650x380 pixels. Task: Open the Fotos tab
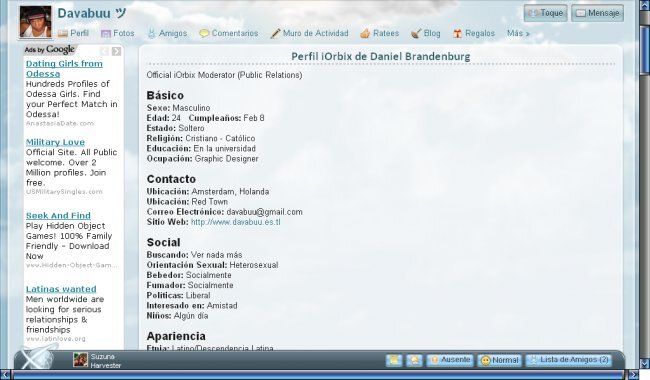tap(118, 33)
